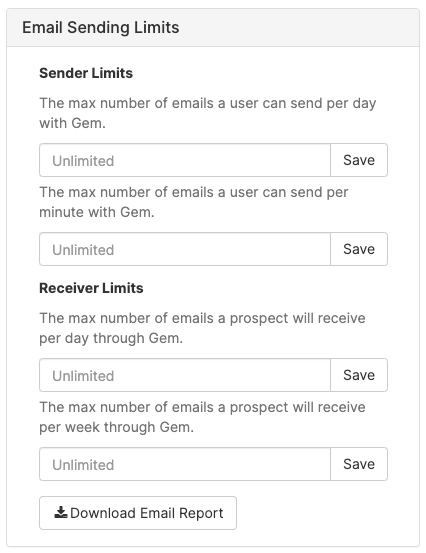The width and height of the screenshot is (426, 553).
Task: Click the Sender Limits heading
Action: pos(86,73)
